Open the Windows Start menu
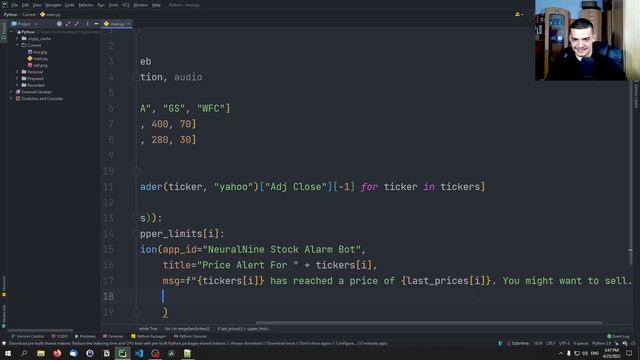Viewport: 640px width, 360px height. tap(8, 353)
